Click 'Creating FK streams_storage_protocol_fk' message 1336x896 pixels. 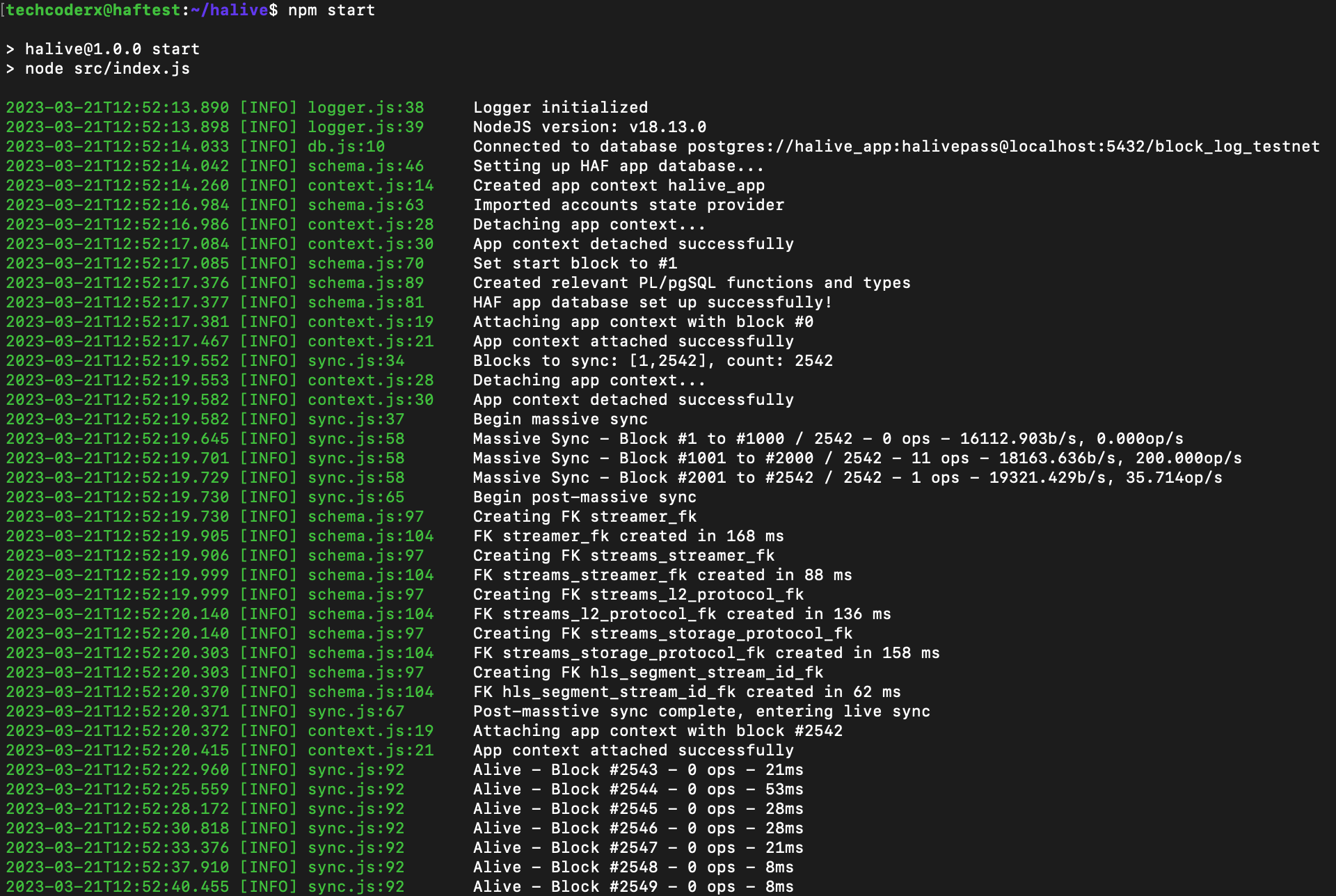coord(663,634)
